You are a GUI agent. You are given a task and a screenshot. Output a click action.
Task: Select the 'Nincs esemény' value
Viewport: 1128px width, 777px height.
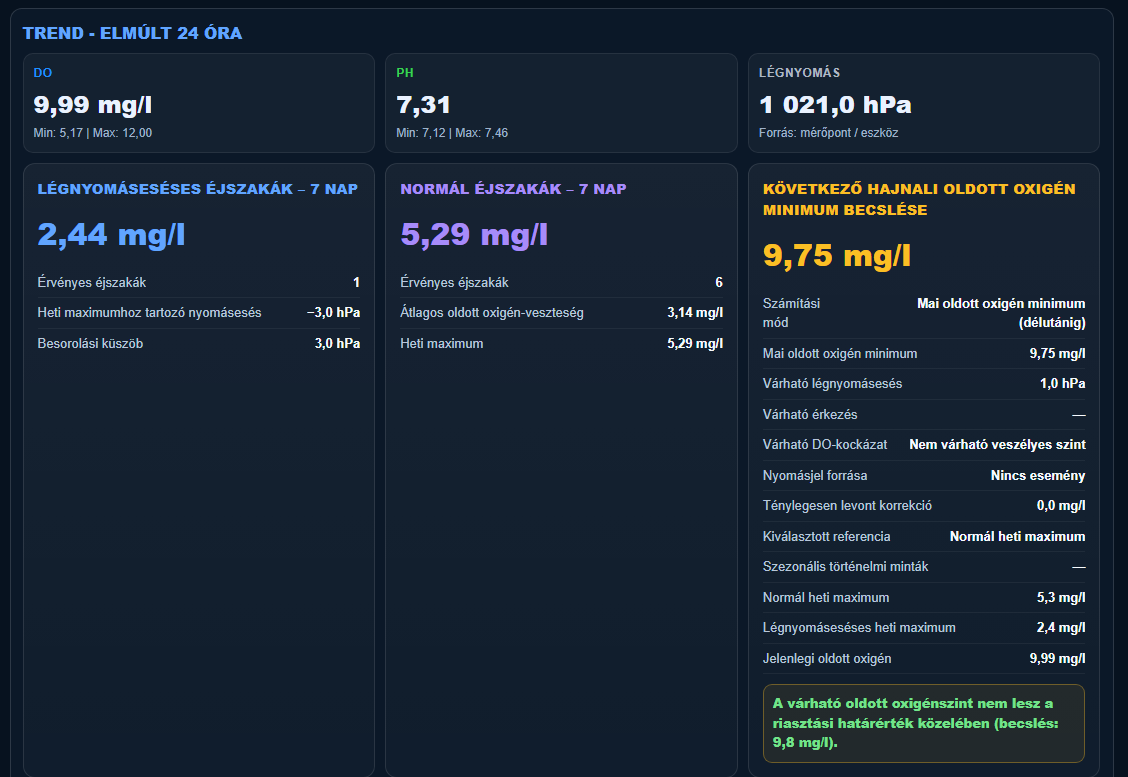(1038, 476)
